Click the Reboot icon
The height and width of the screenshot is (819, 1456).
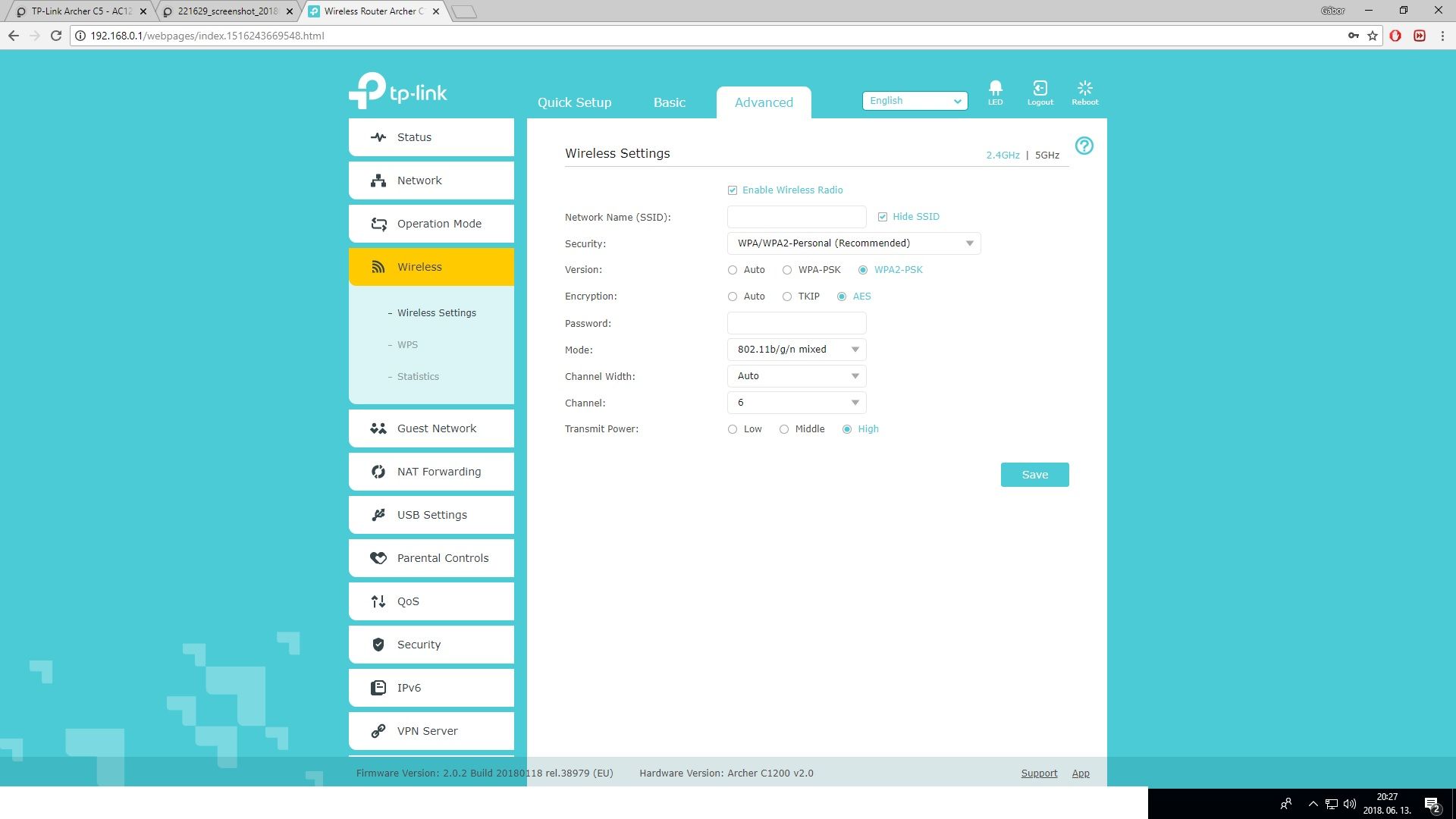pyautogui.click(x=1084, y=89)
